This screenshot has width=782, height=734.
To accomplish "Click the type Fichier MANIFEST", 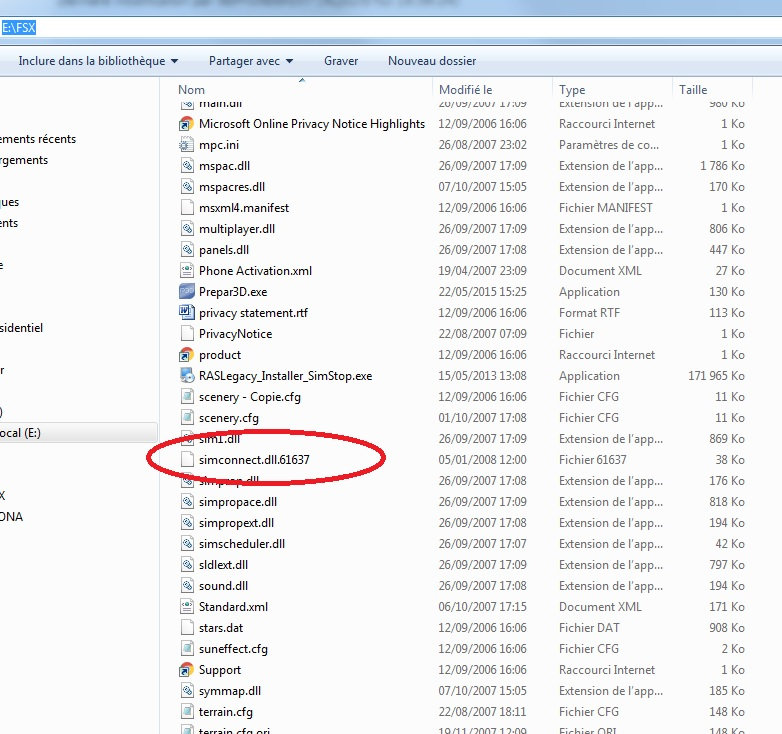I will pos(605,207).
